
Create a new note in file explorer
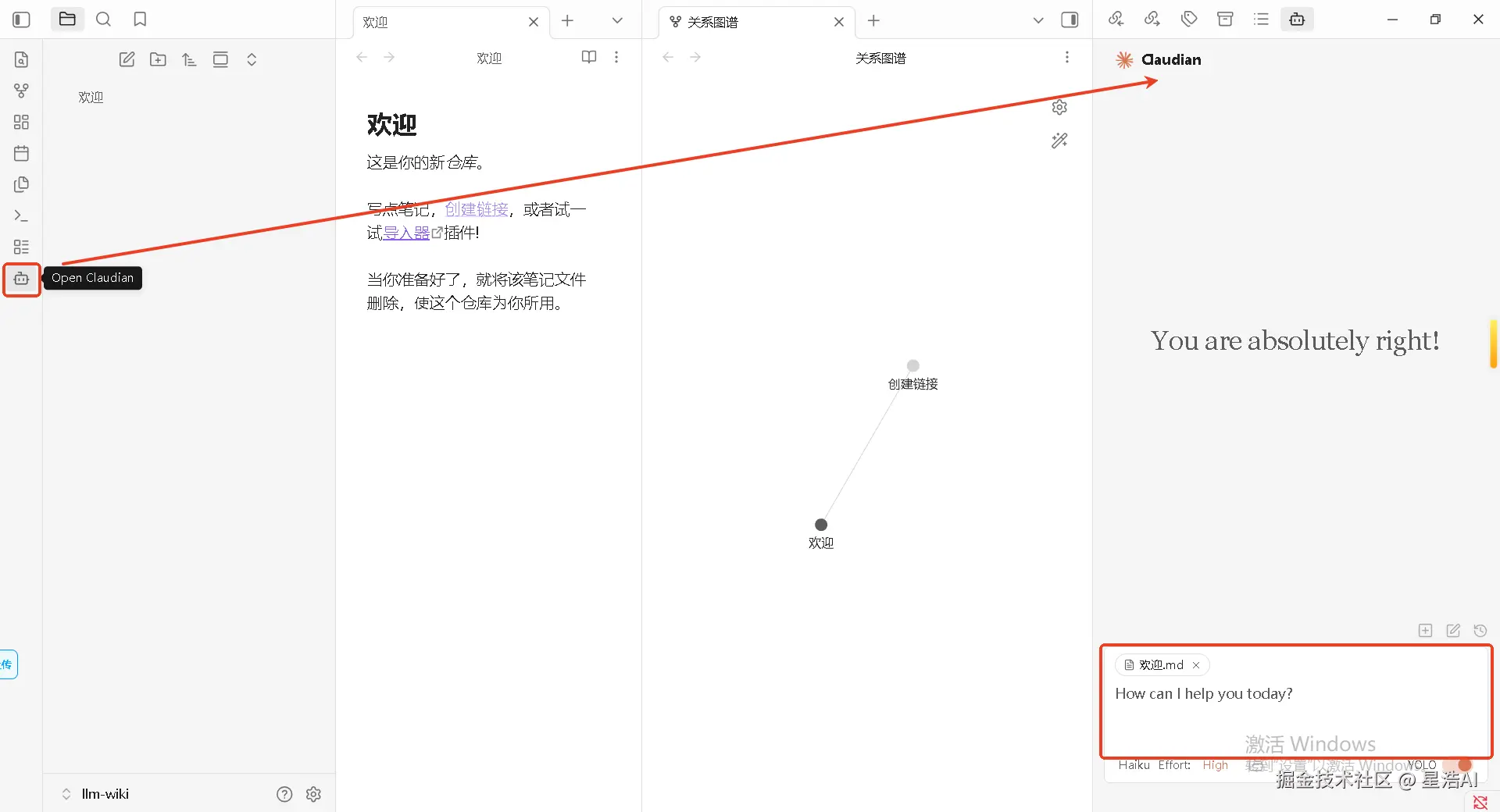(127, 59)
